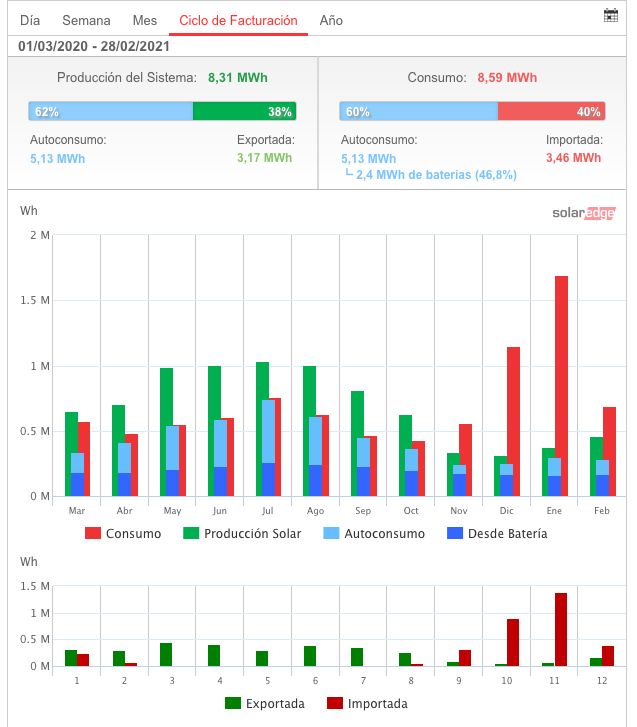Click the Exportada bar for month 3
Viewport: 637px width, 727px height.
(x=166, y=654)
